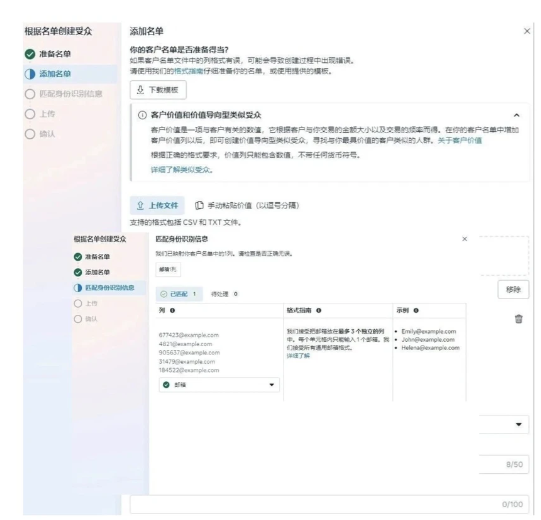The height and width of the screenshot is (520, 541).
Task: Click the 邮箱(1) chip button
Action: [168, 269]
